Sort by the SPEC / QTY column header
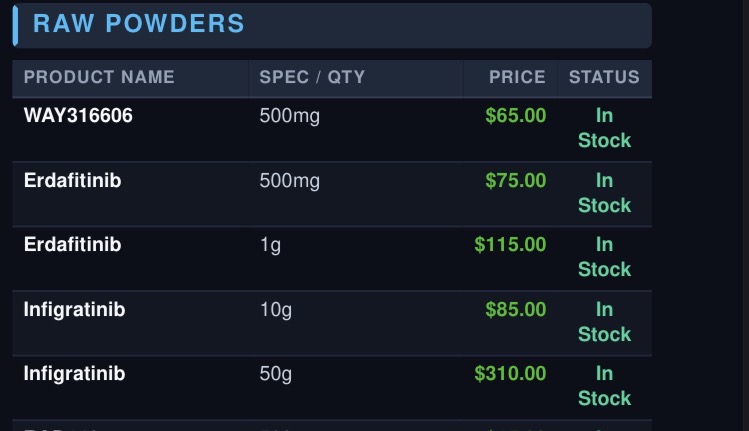The image size is (749, 431). point(312,77)
